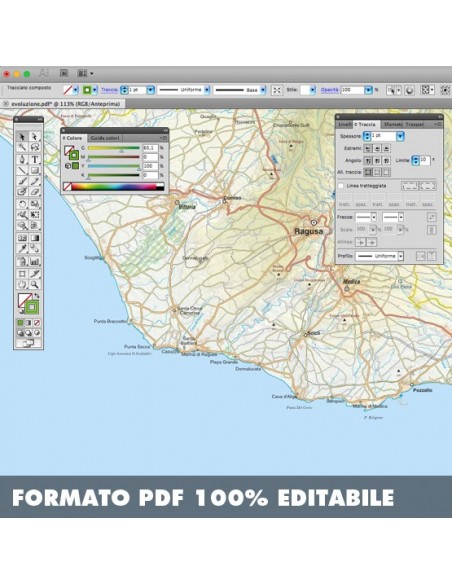Click the stroke weight field in control bar
Image resolution: width=452 pixels, height=584 pixels.
pyautogui.click(x=137, y=90)
